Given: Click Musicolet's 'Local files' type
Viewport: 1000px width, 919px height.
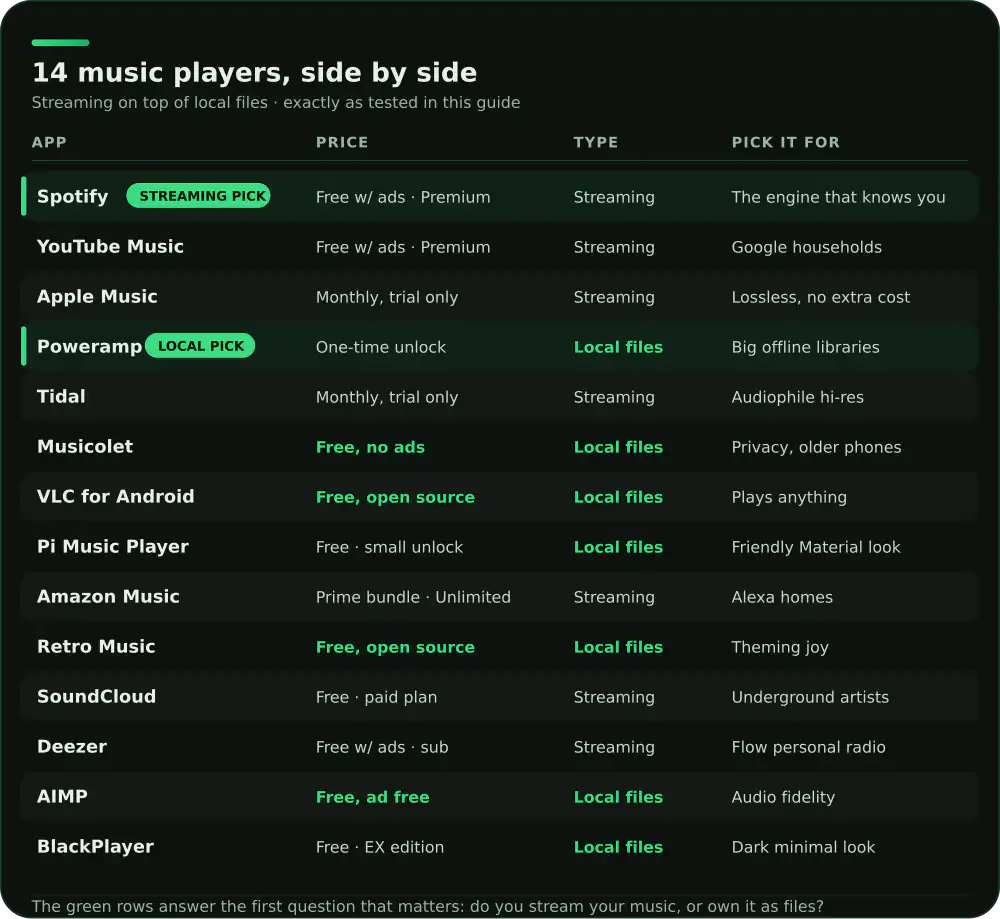Looking at the screenshot, I should 619,447.
